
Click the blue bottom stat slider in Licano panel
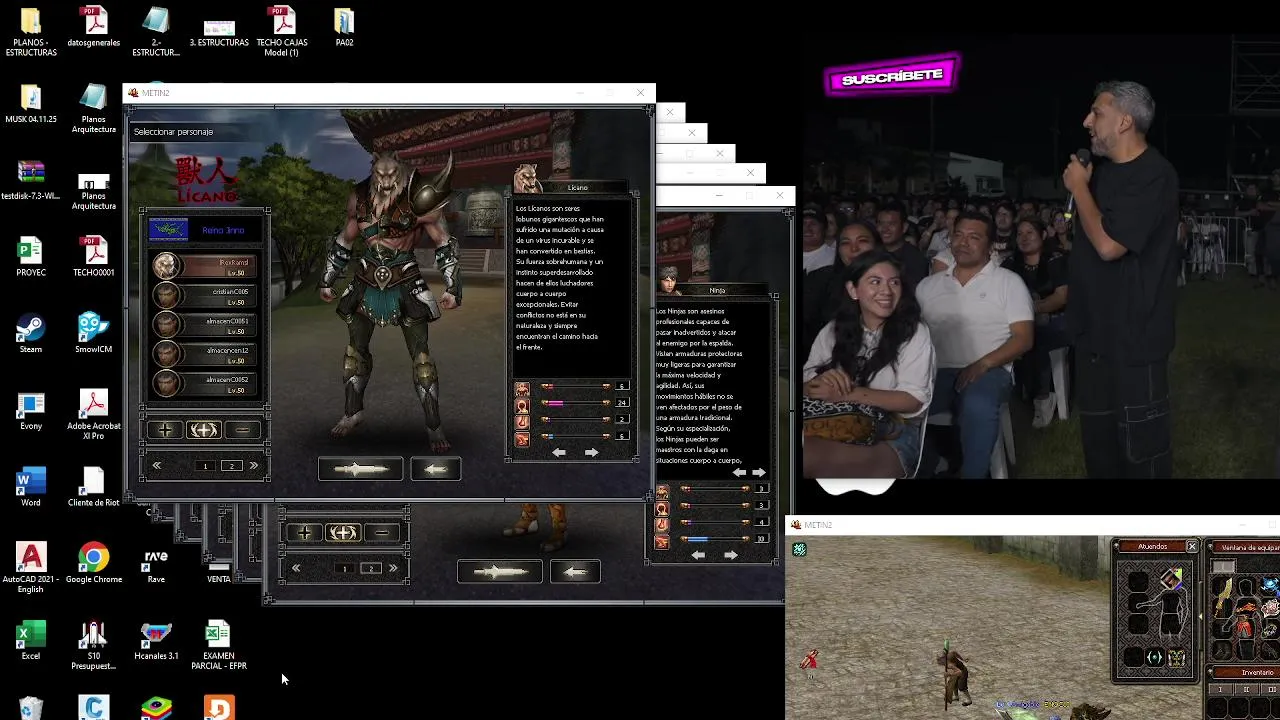(576, 436)
